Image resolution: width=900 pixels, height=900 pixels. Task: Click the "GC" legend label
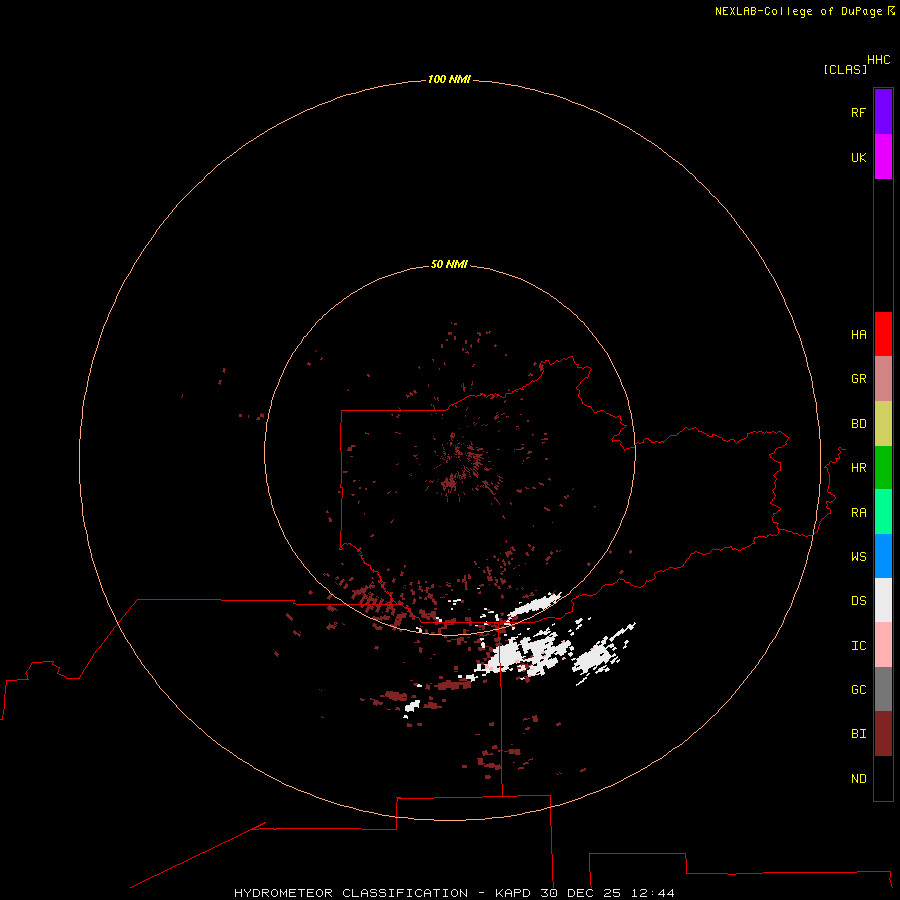pos(859,689)
